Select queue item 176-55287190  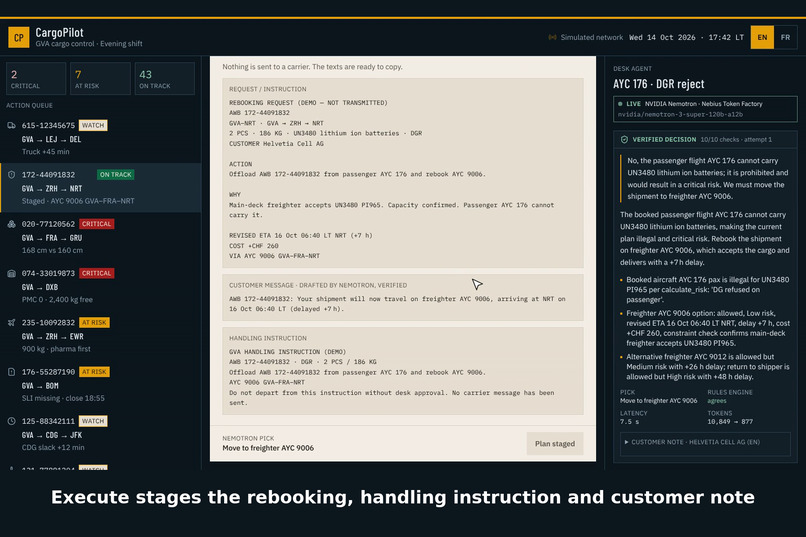click(101, 384)
